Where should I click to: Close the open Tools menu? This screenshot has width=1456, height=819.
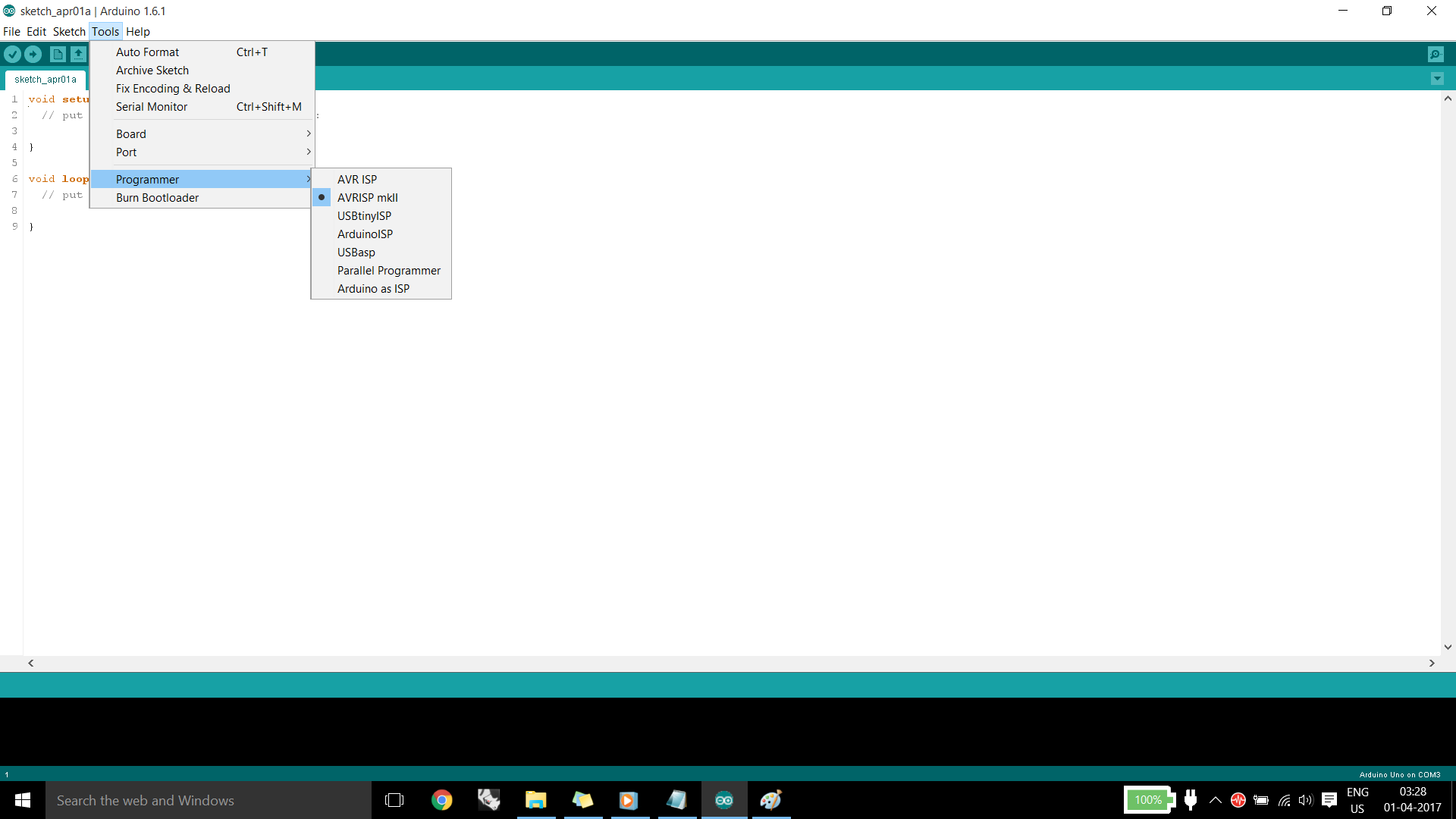point(105,32)
